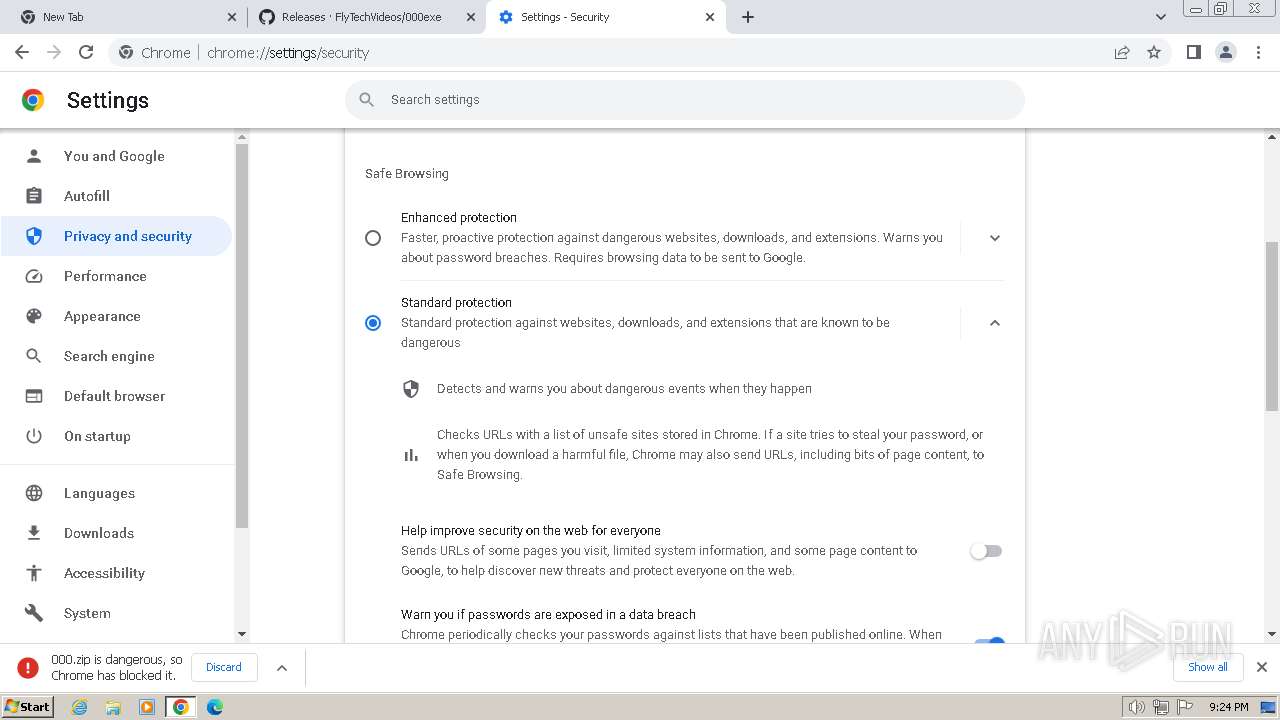Expand Enhanced protection details chevron
Image resolution: width=1280 pixels, height=720 pixels.
994,238
